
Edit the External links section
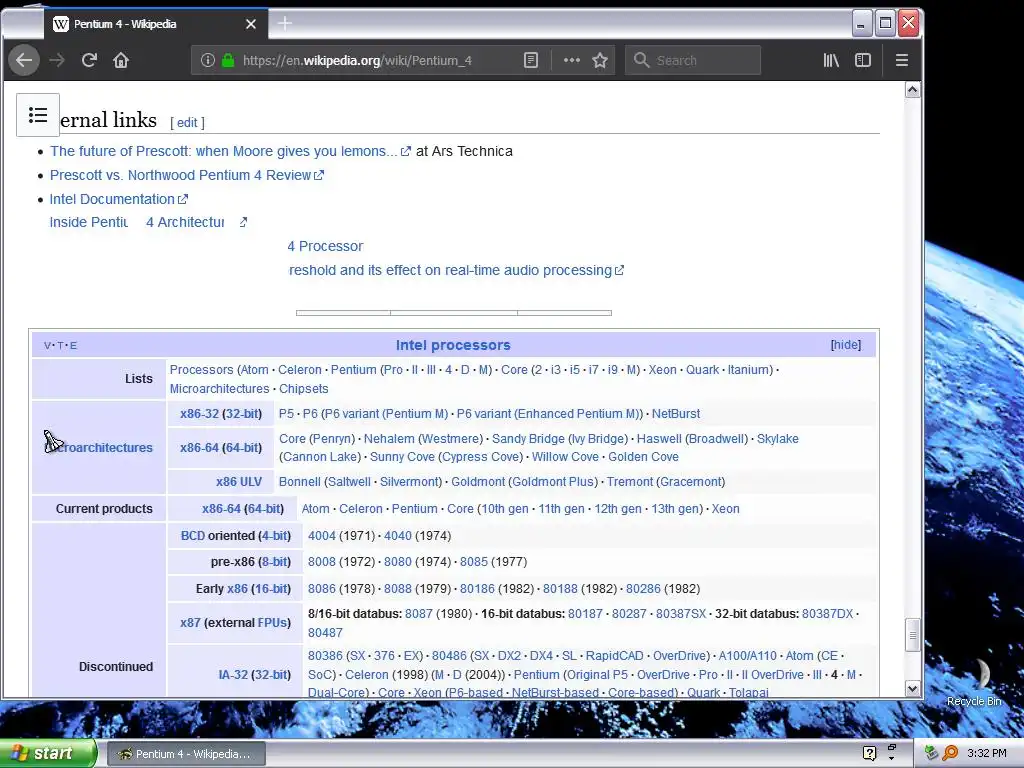187,123
